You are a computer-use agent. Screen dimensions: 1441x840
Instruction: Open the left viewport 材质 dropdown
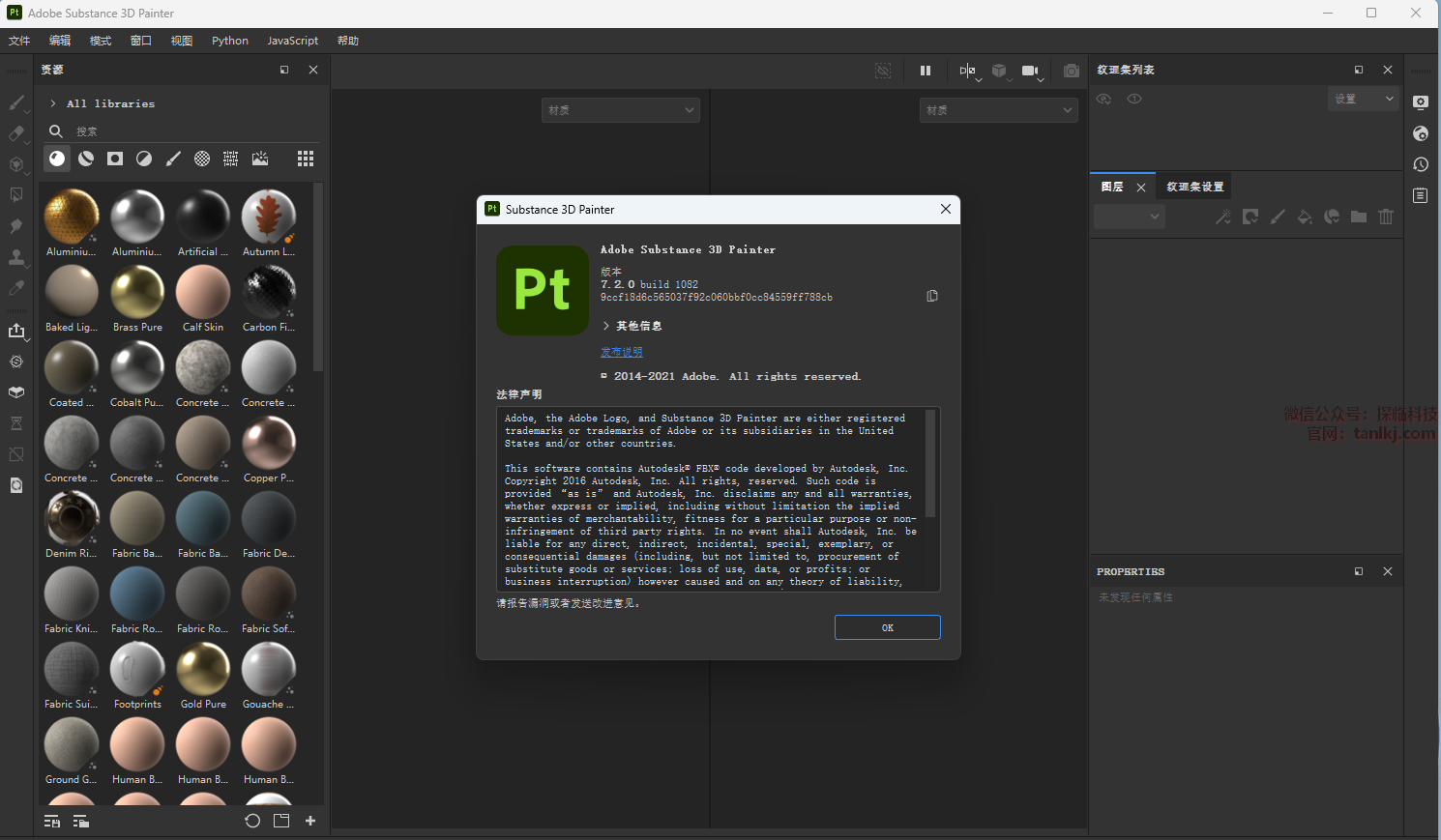pos(621,110)
